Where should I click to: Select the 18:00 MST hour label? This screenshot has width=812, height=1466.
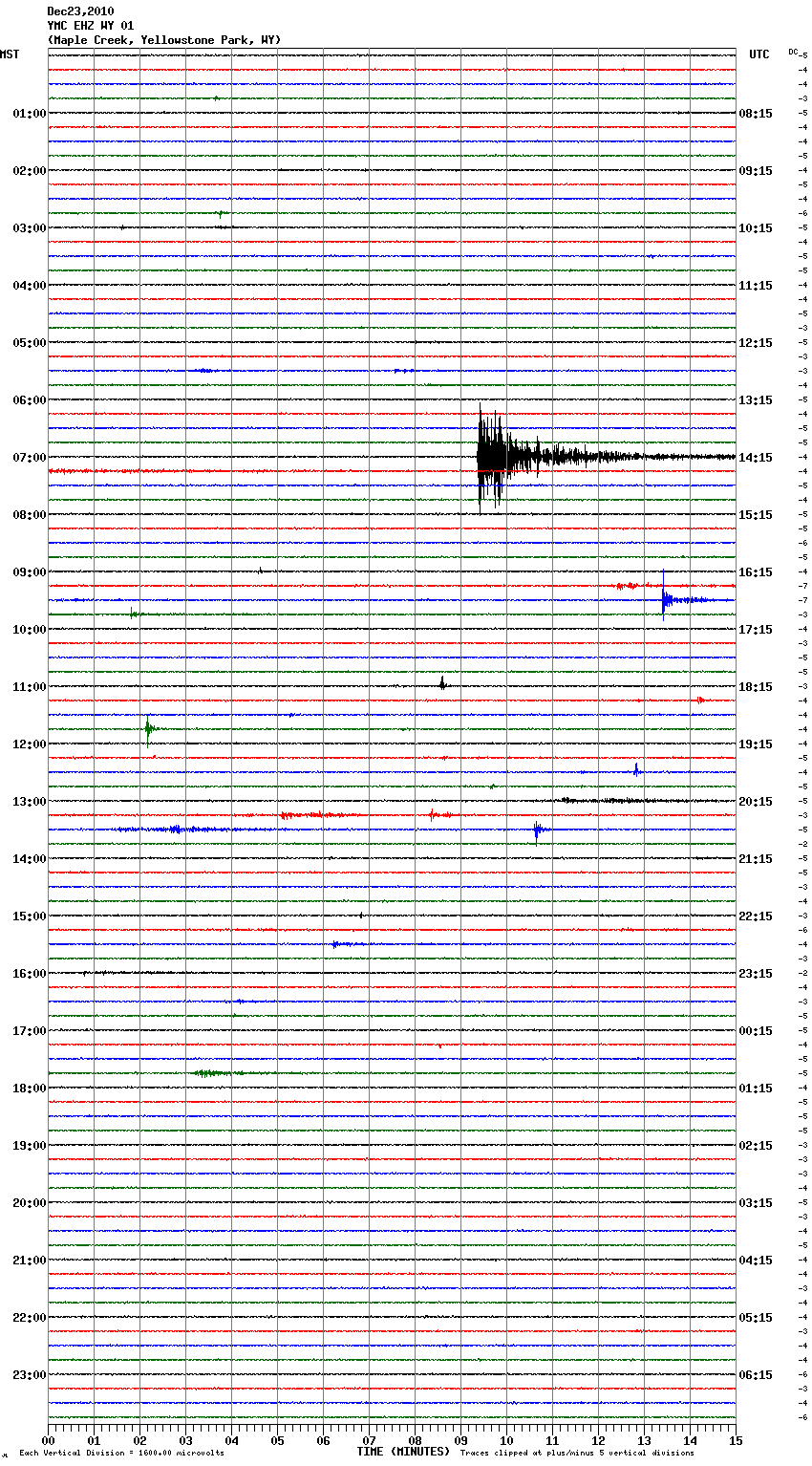[x=29, y=1089]
